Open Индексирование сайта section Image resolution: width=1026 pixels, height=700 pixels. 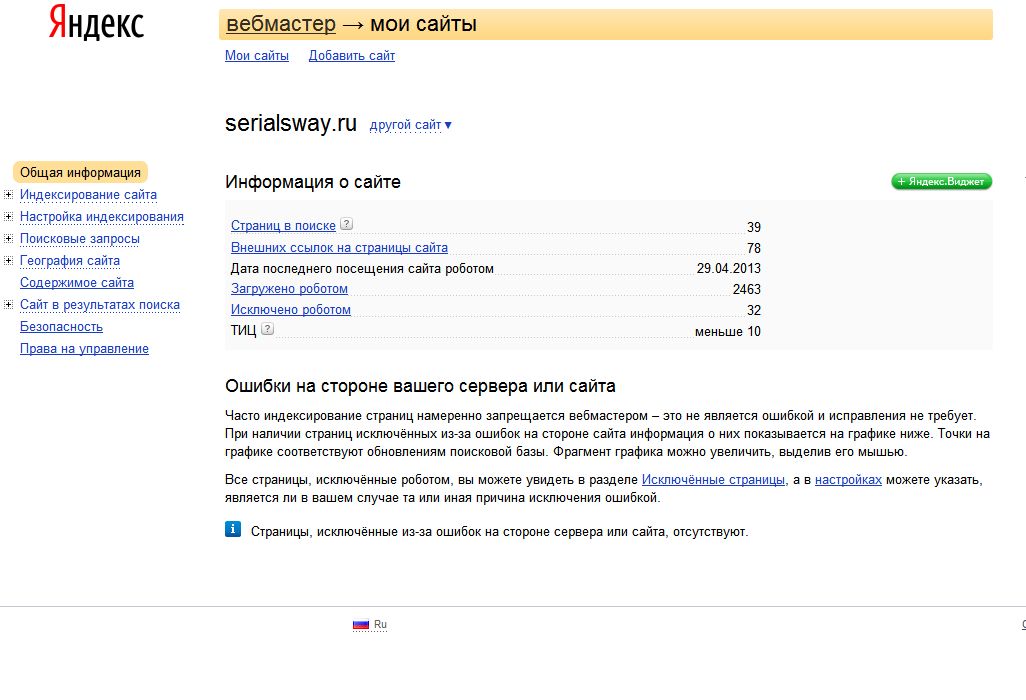pos(88,195)
